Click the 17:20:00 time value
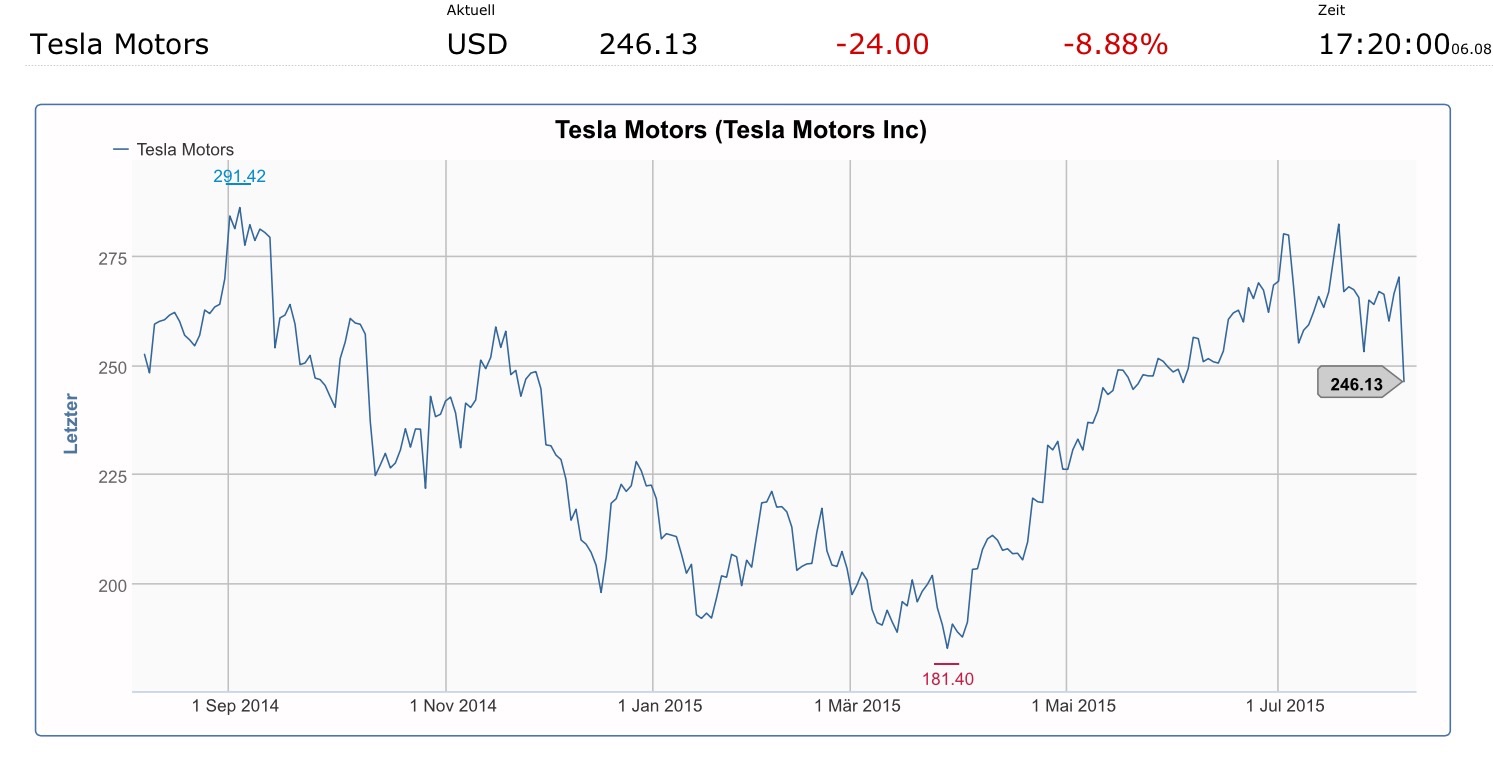 [1383, 45]
